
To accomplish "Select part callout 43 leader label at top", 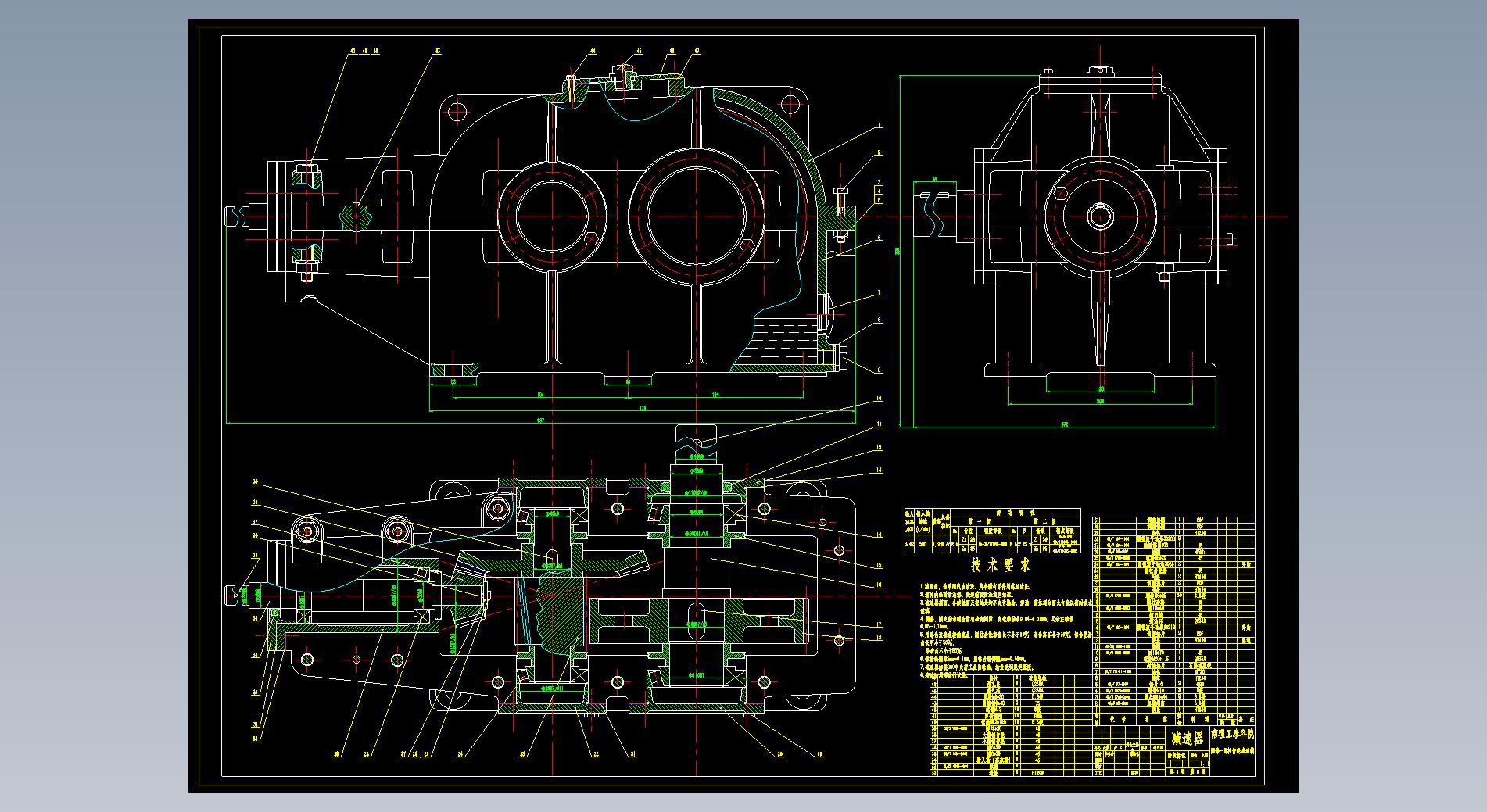I will coord(438,51).
